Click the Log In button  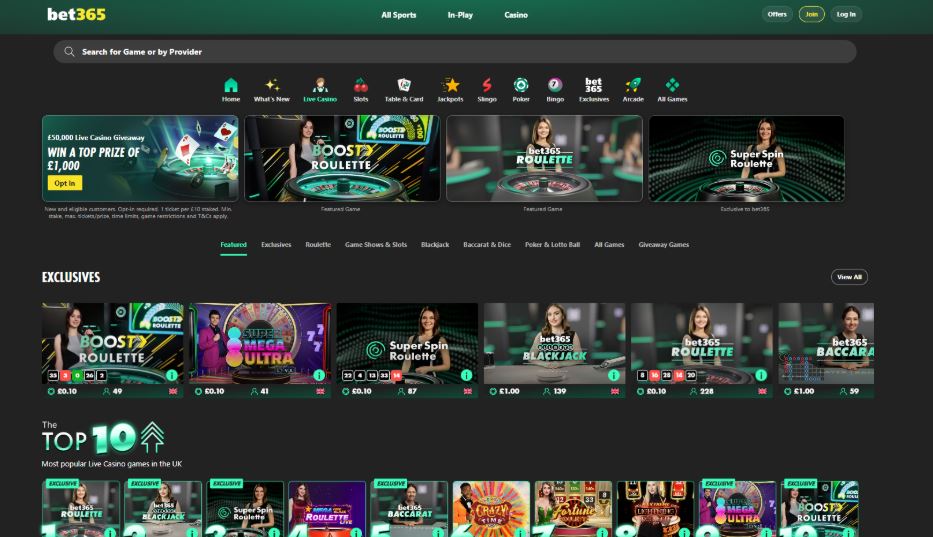(846, 14)
